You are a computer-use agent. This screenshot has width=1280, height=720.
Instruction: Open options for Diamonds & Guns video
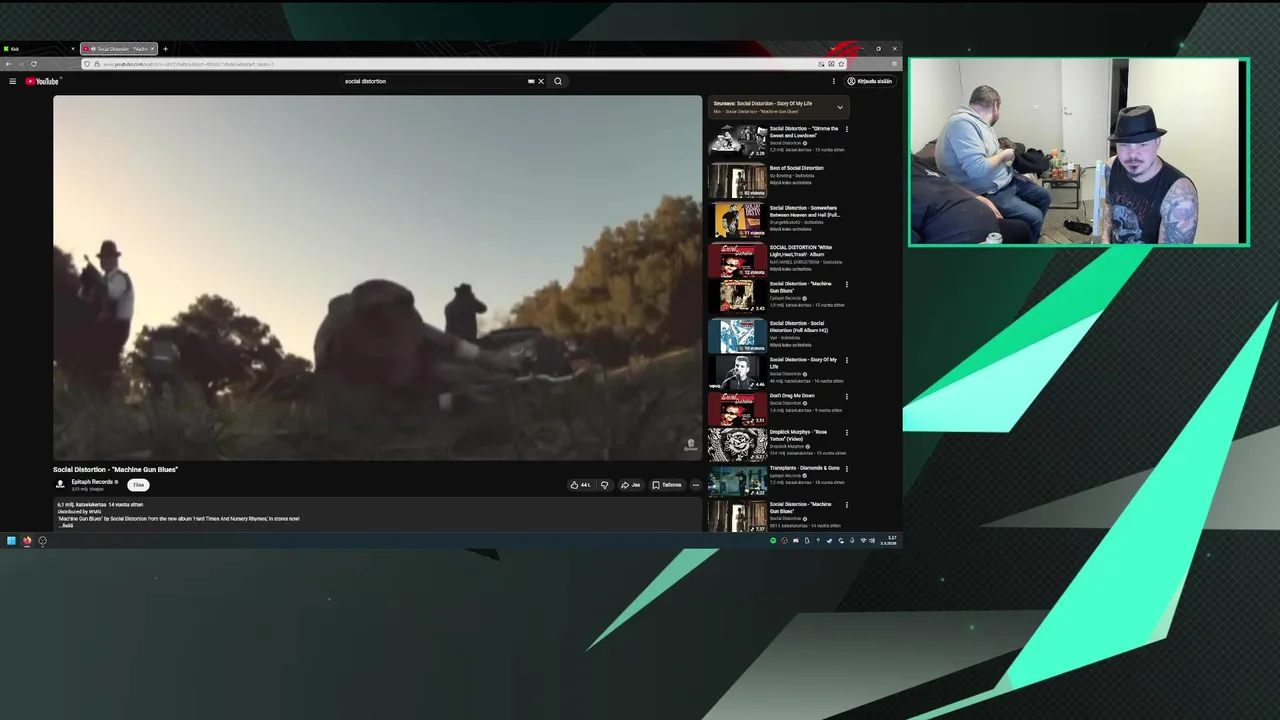click(847, 468)
